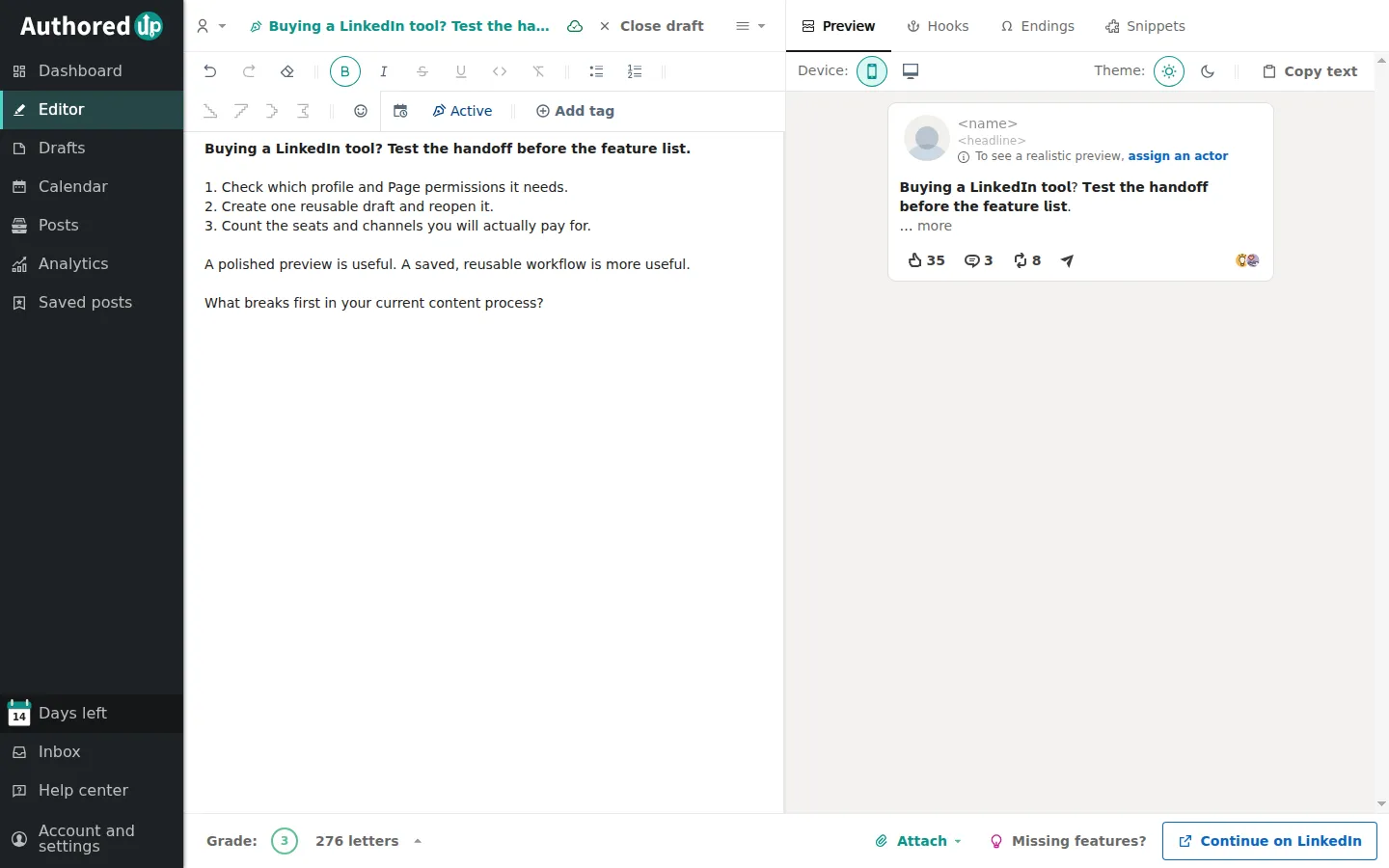Expand the post with '... more'
Screen dimensions: 1389x868
tap(926, 226)
